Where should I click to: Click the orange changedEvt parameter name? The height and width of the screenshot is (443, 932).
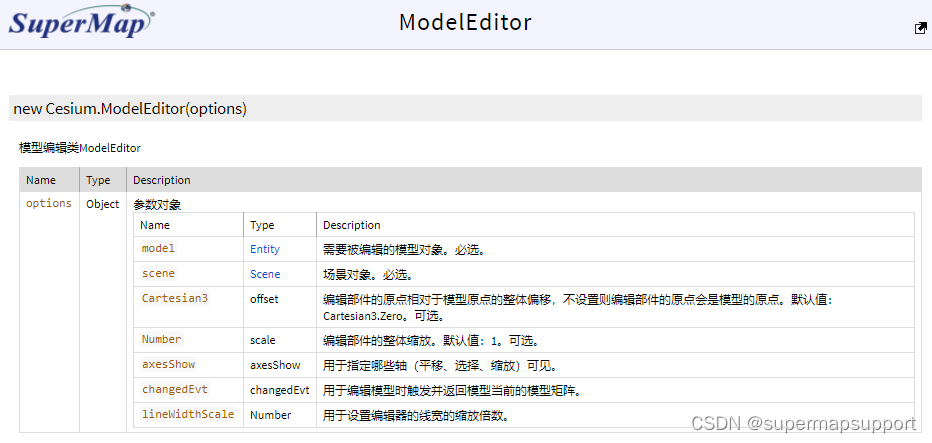(175, 390)
